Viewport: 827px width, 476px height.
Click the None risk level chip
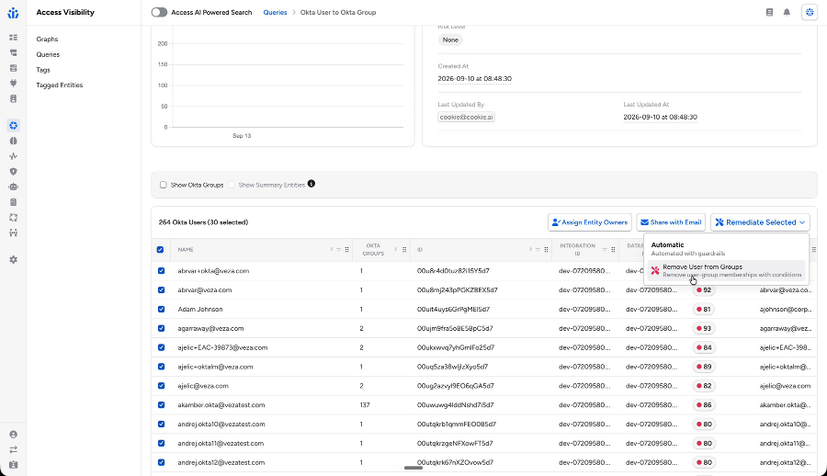[450, 40]
